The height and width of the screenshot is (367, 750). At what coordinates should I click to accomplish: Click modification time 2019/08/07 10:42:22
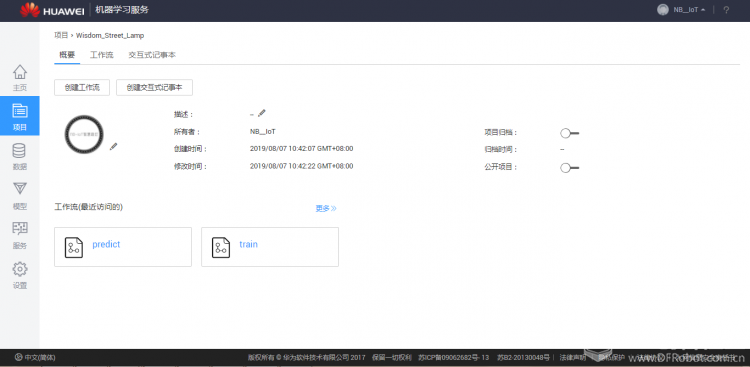tap(301, 166)
